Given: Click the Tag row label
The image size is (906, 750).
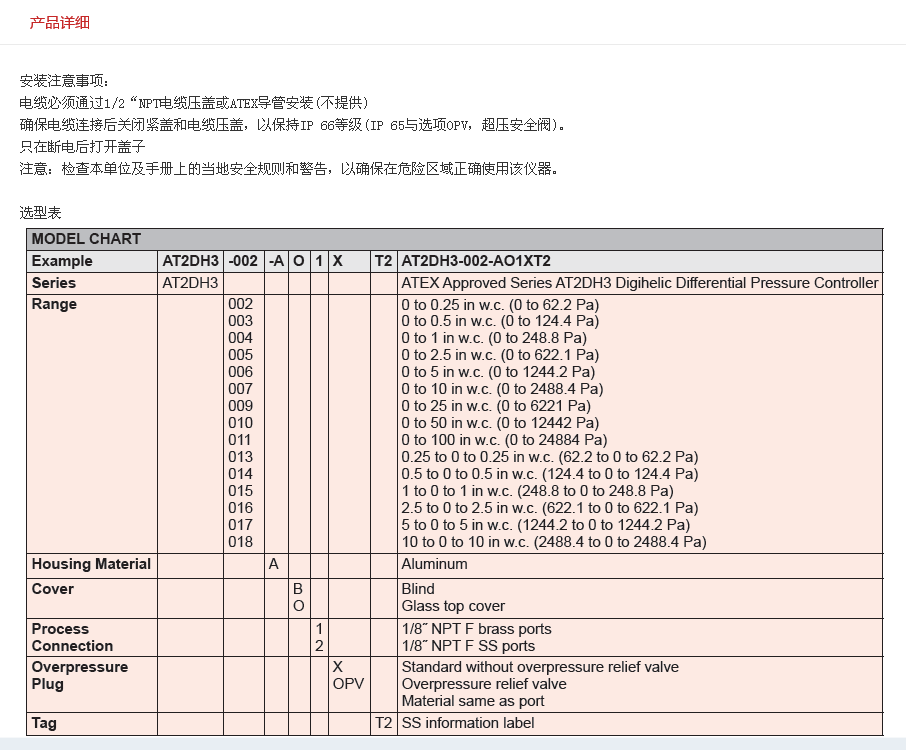Looking at the screenshot, I should (44, 723).
